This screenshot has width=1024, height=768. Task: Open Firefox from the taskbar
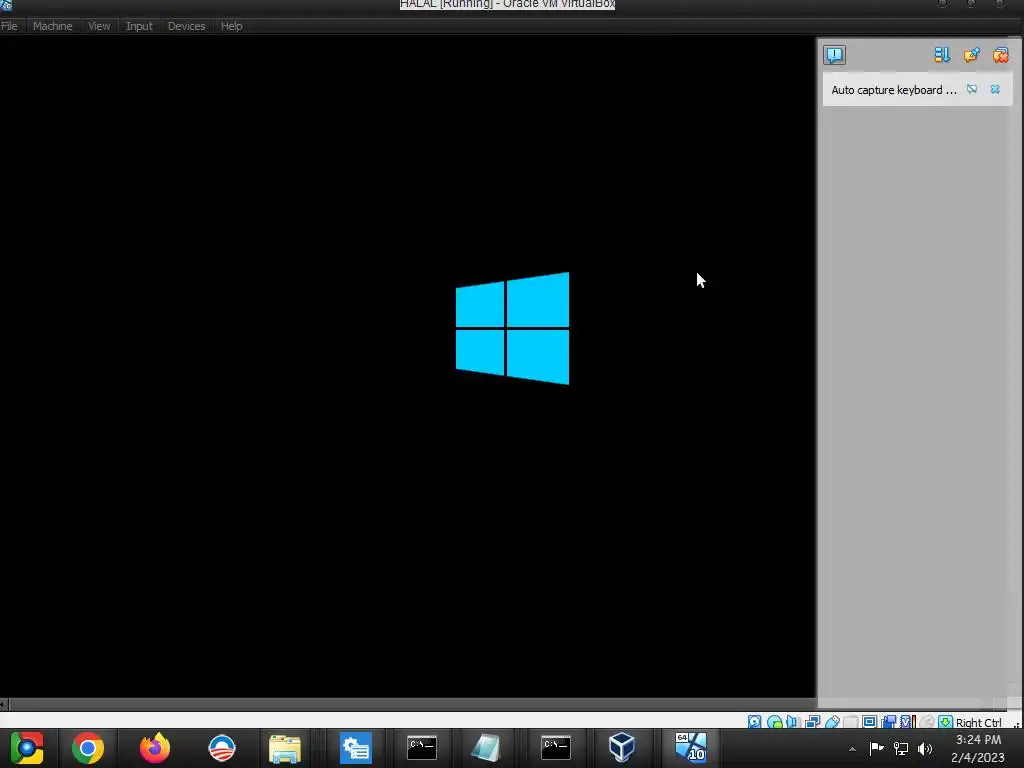(x=155, y=748)
